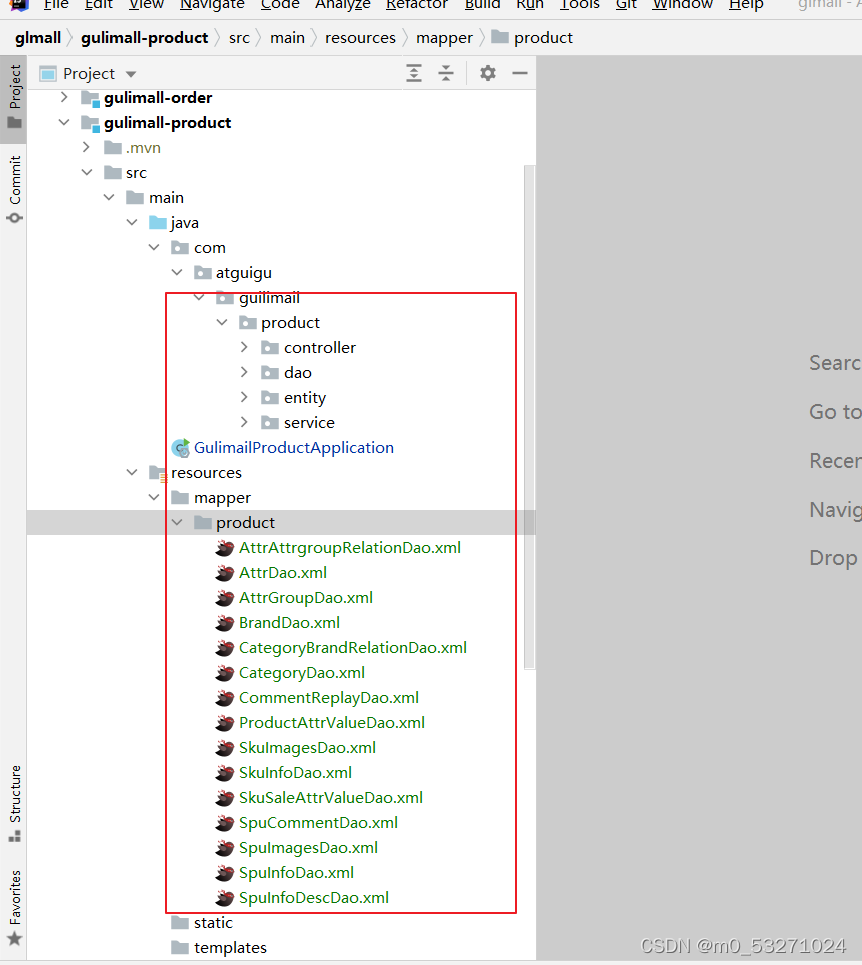Open the Git menu
This screenshot has height=965, width=862.
point(626,5)
